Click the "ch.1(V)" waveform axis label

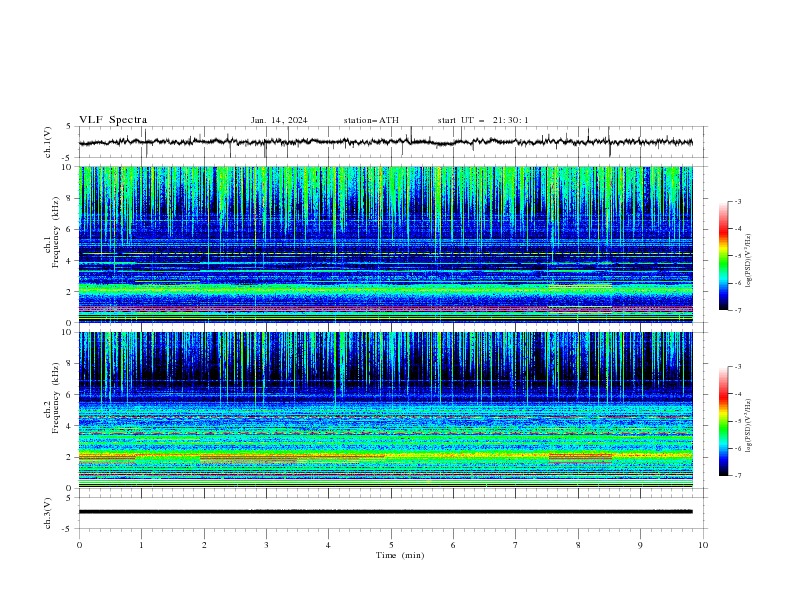(48, 142)
